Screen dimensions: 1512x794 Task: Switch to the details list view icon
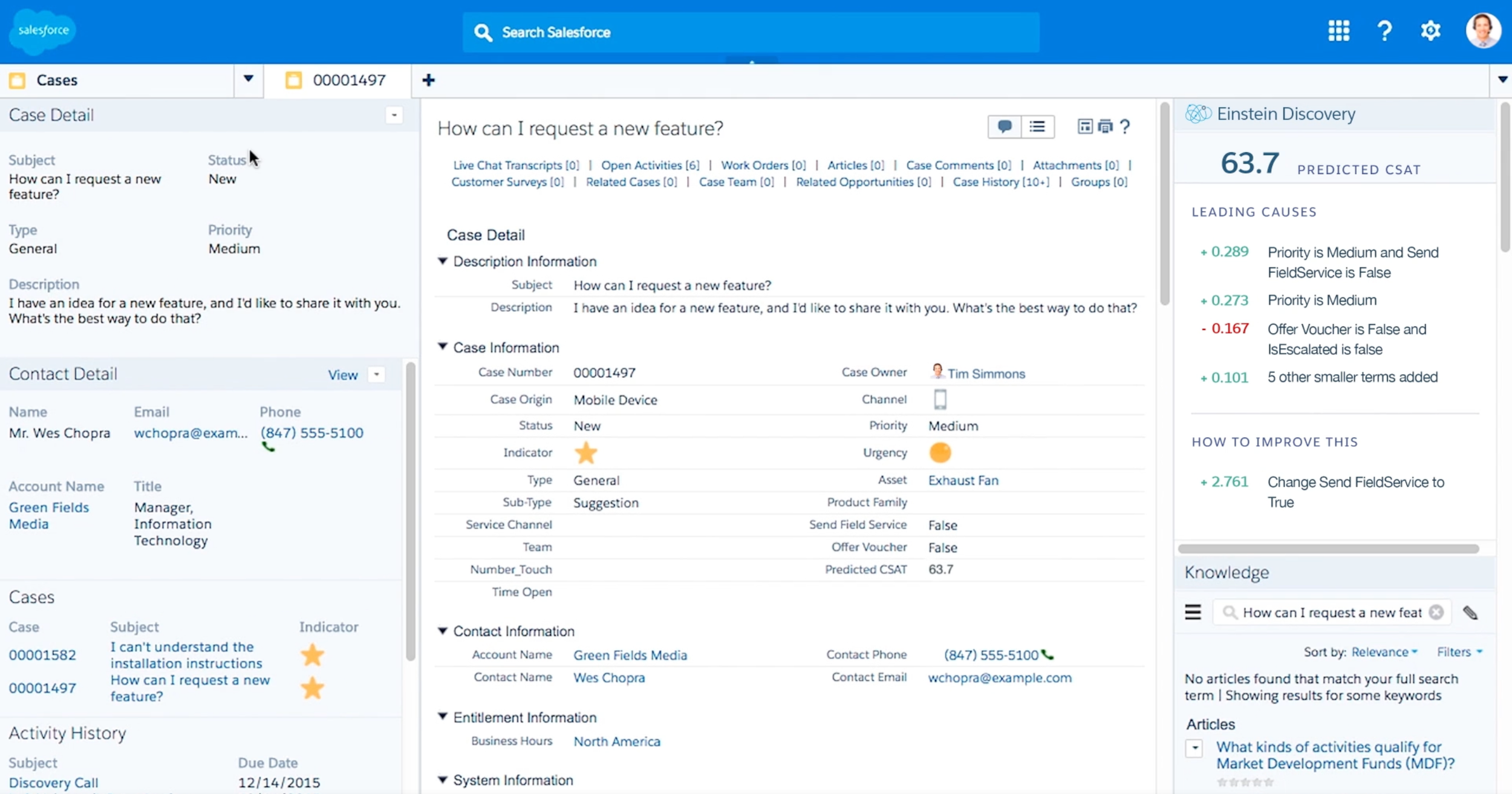(x=1037, y=127)
